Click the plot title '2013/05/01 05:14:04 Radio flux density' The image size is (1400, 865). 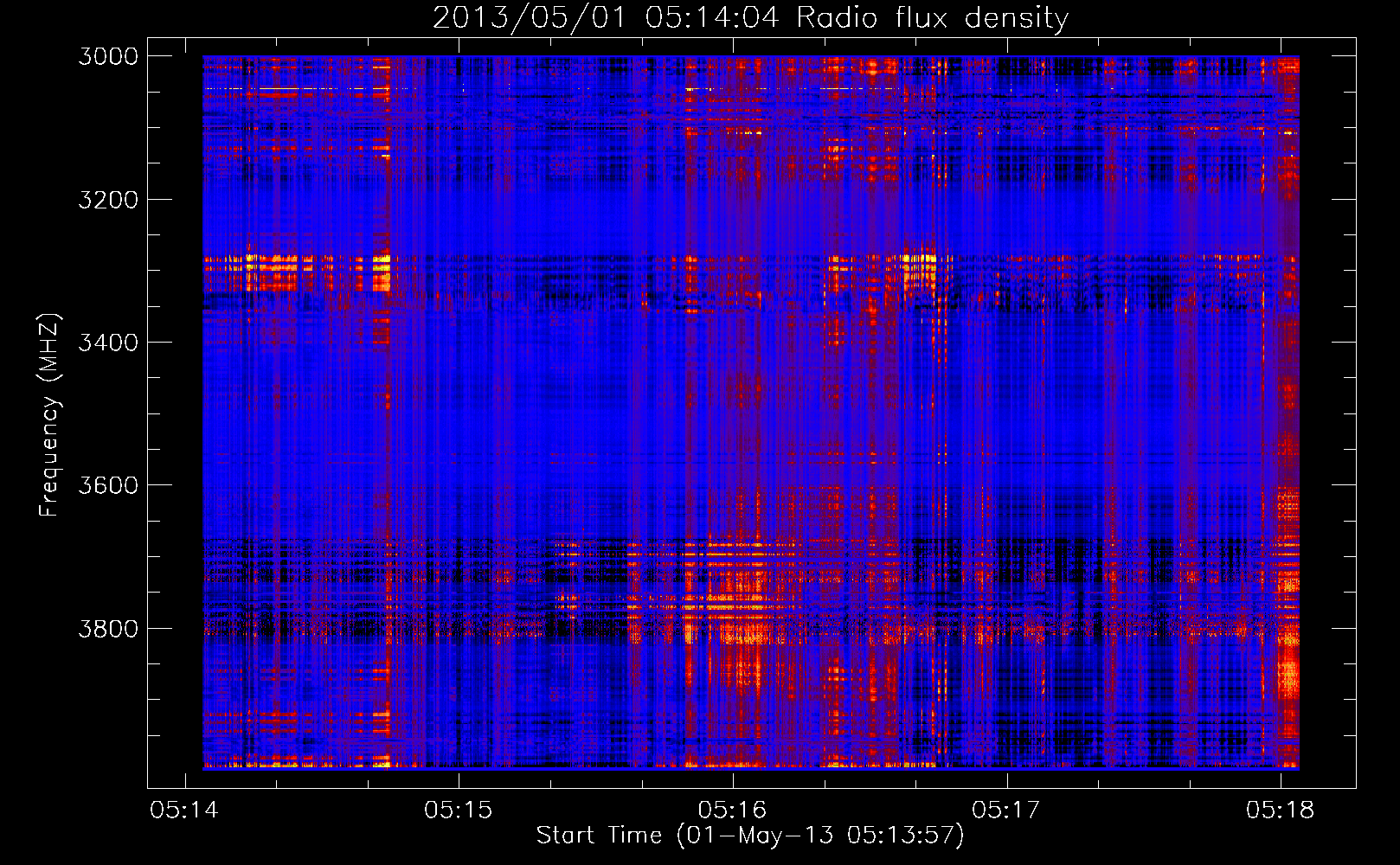[x=750, y=18]
